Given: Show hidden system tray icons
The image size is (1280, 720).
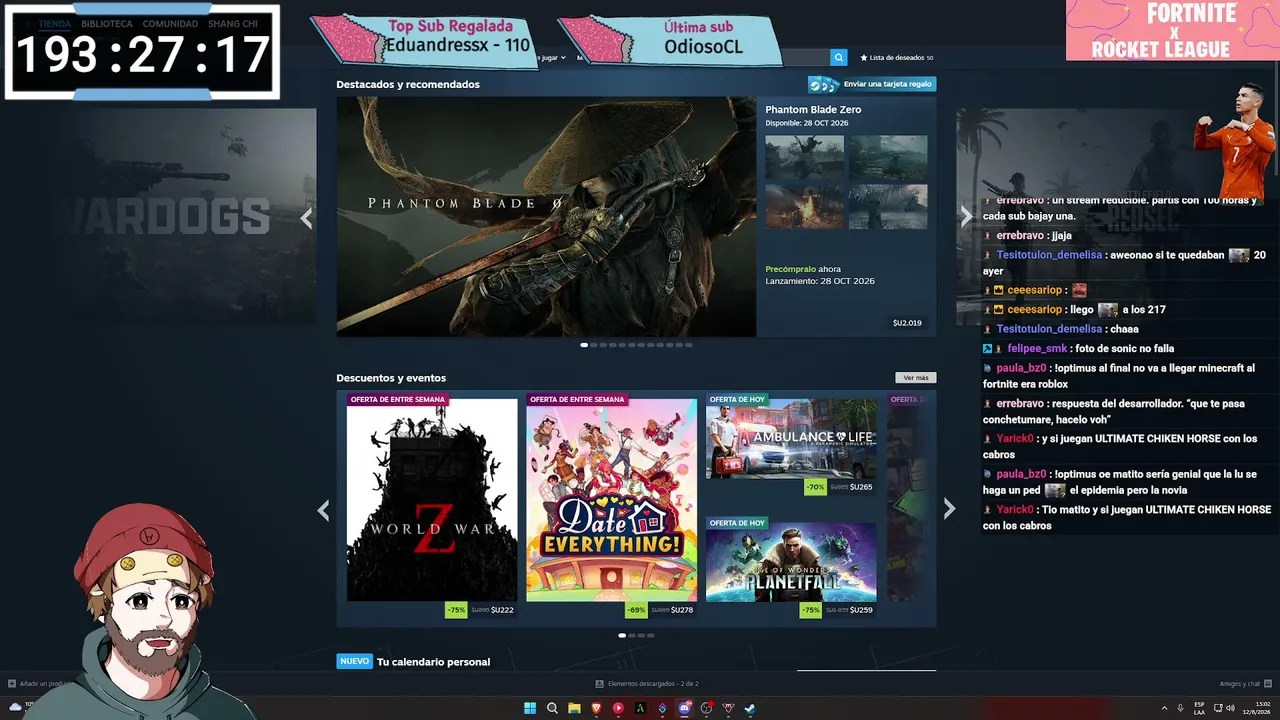Looking at the screenshot, I should click(1164, 708).
